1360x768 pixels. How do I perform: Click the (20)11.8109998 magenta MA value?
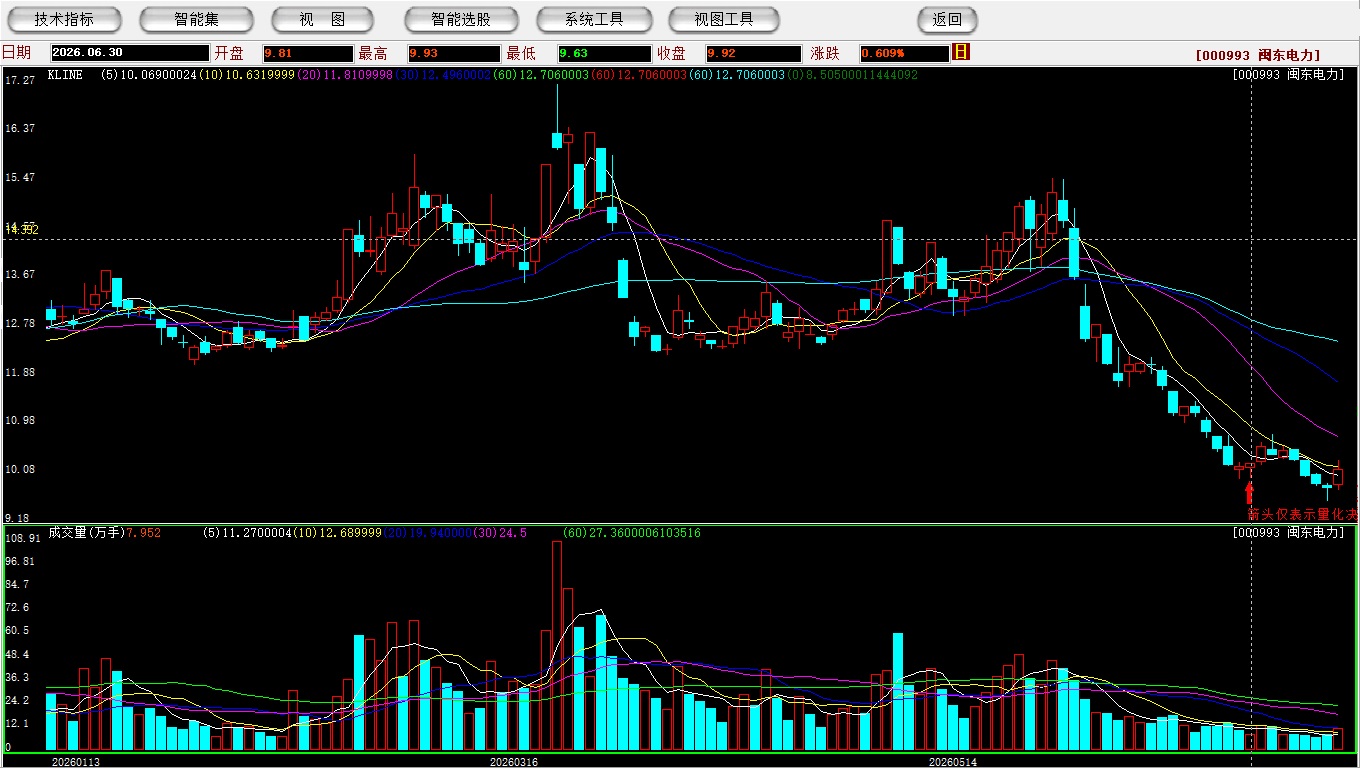pyautogui.click(x=344, y=75)
